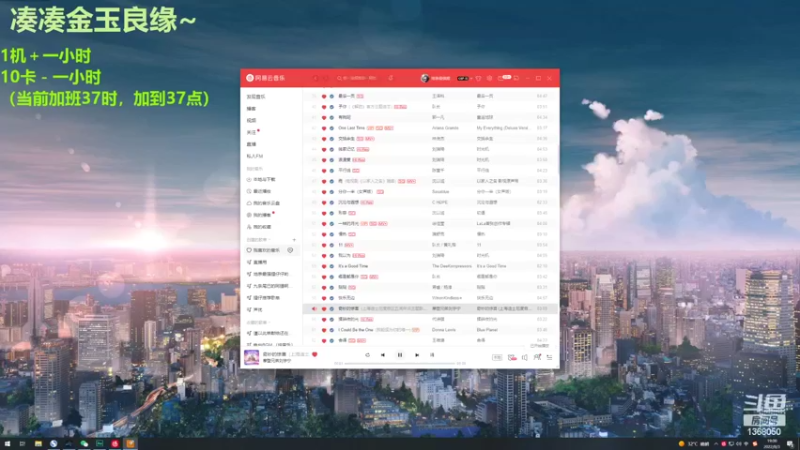This screenshot has width=800, height=450.
Task: Switch to mini player mode icon
Action: [516, 78]
